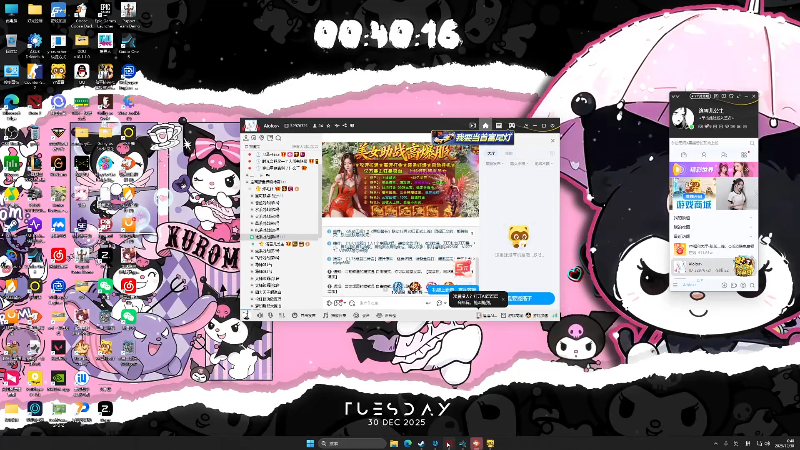Click the rightmost bottom icon in YY main window

pyautogui.click(x=752, y=285)
